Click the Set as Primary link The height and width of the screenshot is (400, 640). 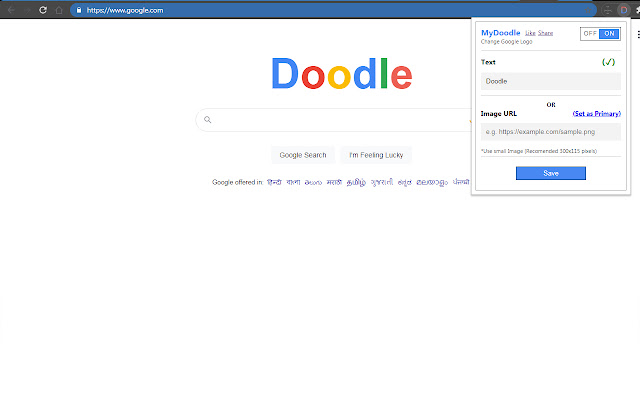tap(597, 113)
